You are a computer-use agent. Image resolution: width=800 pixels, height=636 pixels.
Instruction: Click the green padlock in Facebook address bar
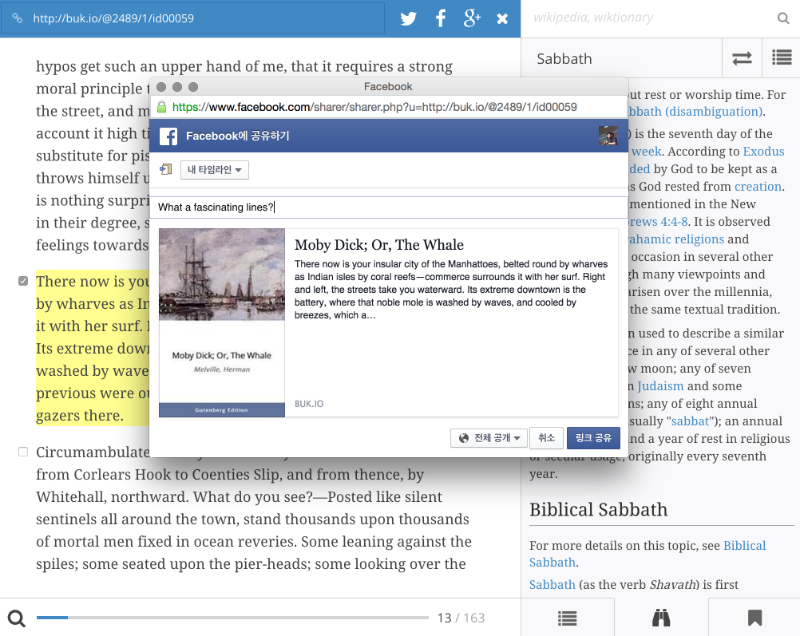click(x=161, y=107)
